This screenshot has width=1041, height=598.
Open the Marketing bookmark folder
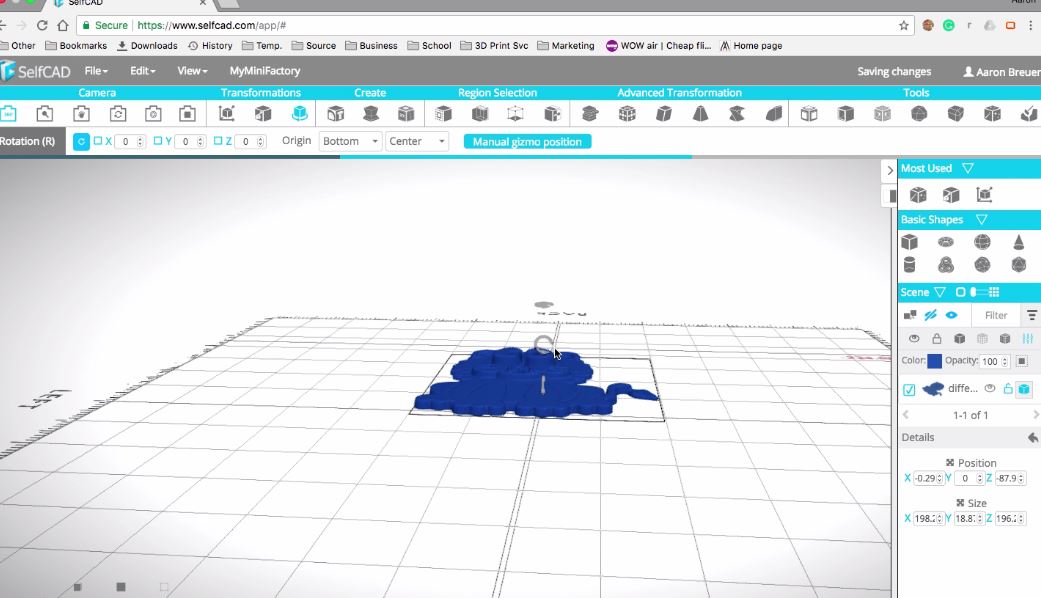point(566,46)
